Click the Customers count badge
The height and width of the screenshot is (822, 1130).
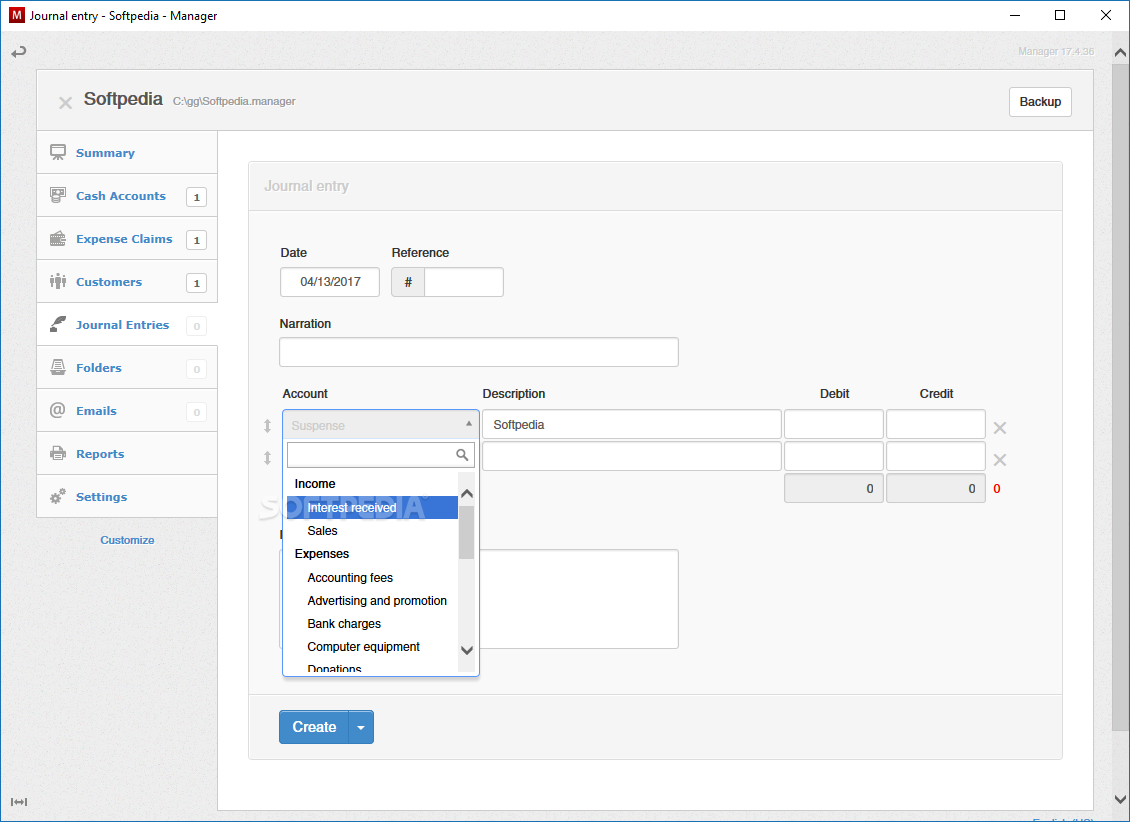click(196, 283)
